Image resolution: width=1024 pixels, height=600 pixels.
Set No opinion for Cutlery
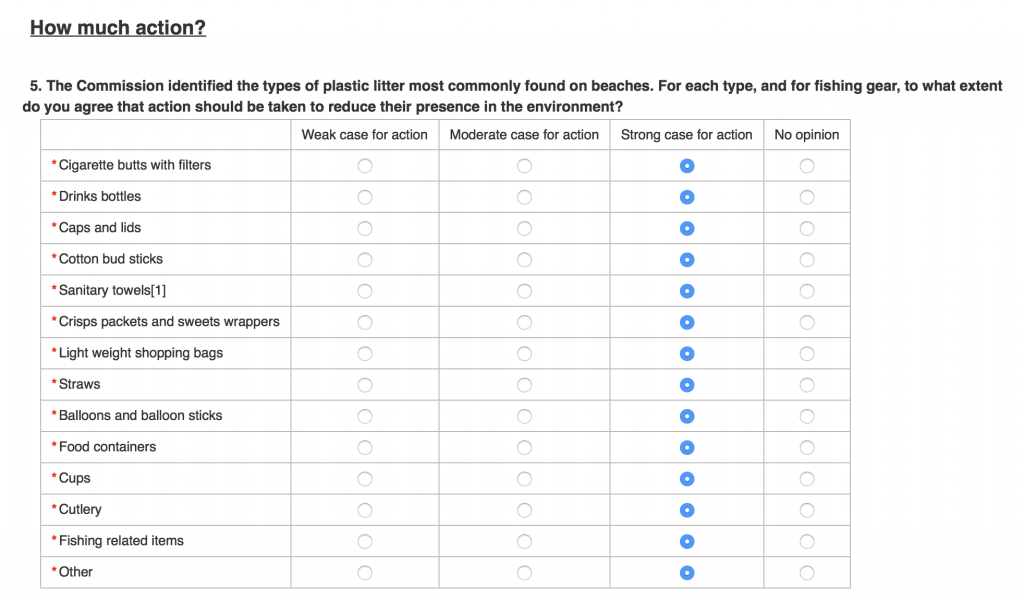pyautogui.click(x=807, y=511)
